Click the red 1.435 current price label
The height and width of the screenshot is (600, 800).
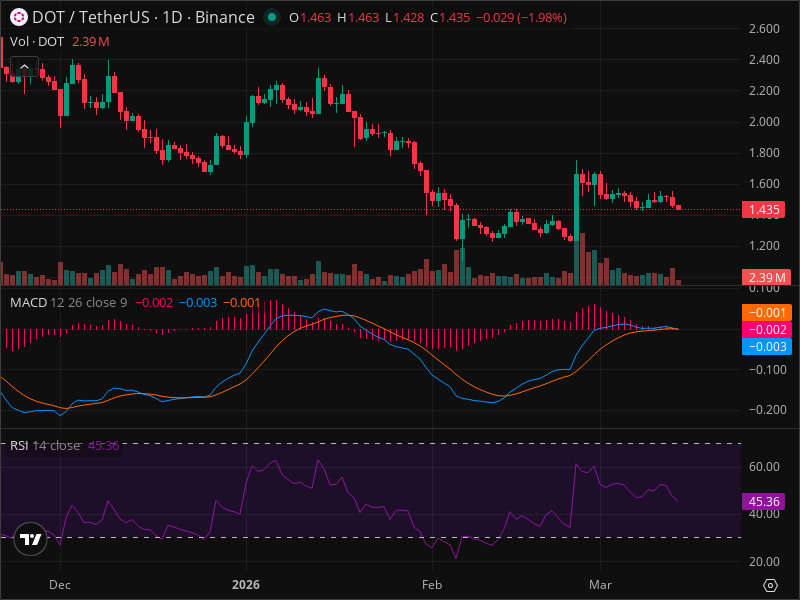point(763,210)
